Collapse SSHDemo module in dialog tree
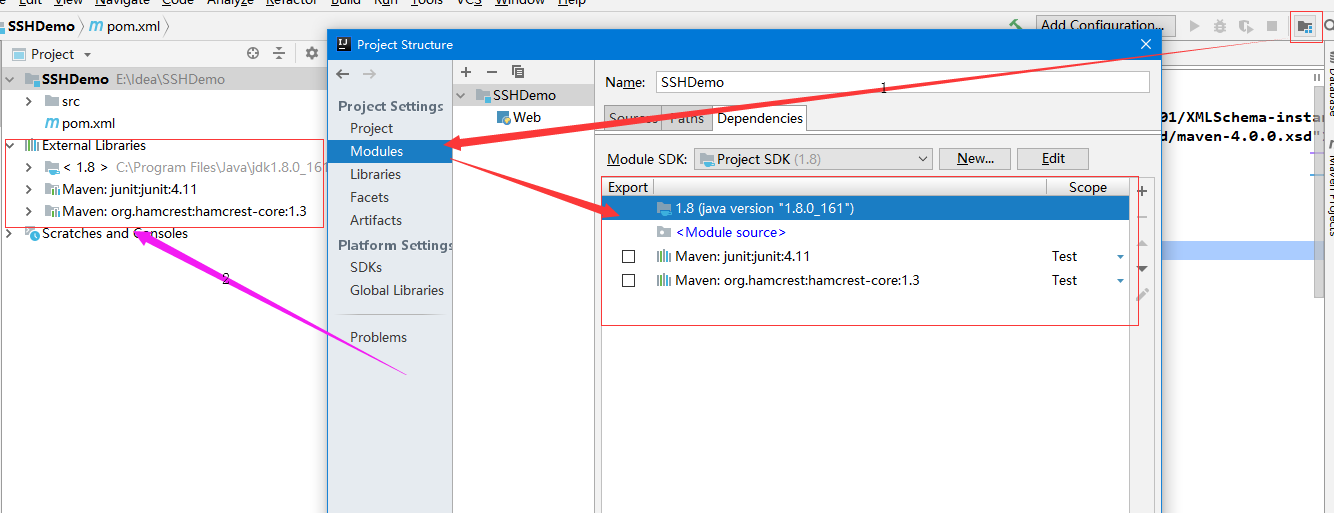The width and height of the screenshot is (1334, 513). (x=462, y=95)
